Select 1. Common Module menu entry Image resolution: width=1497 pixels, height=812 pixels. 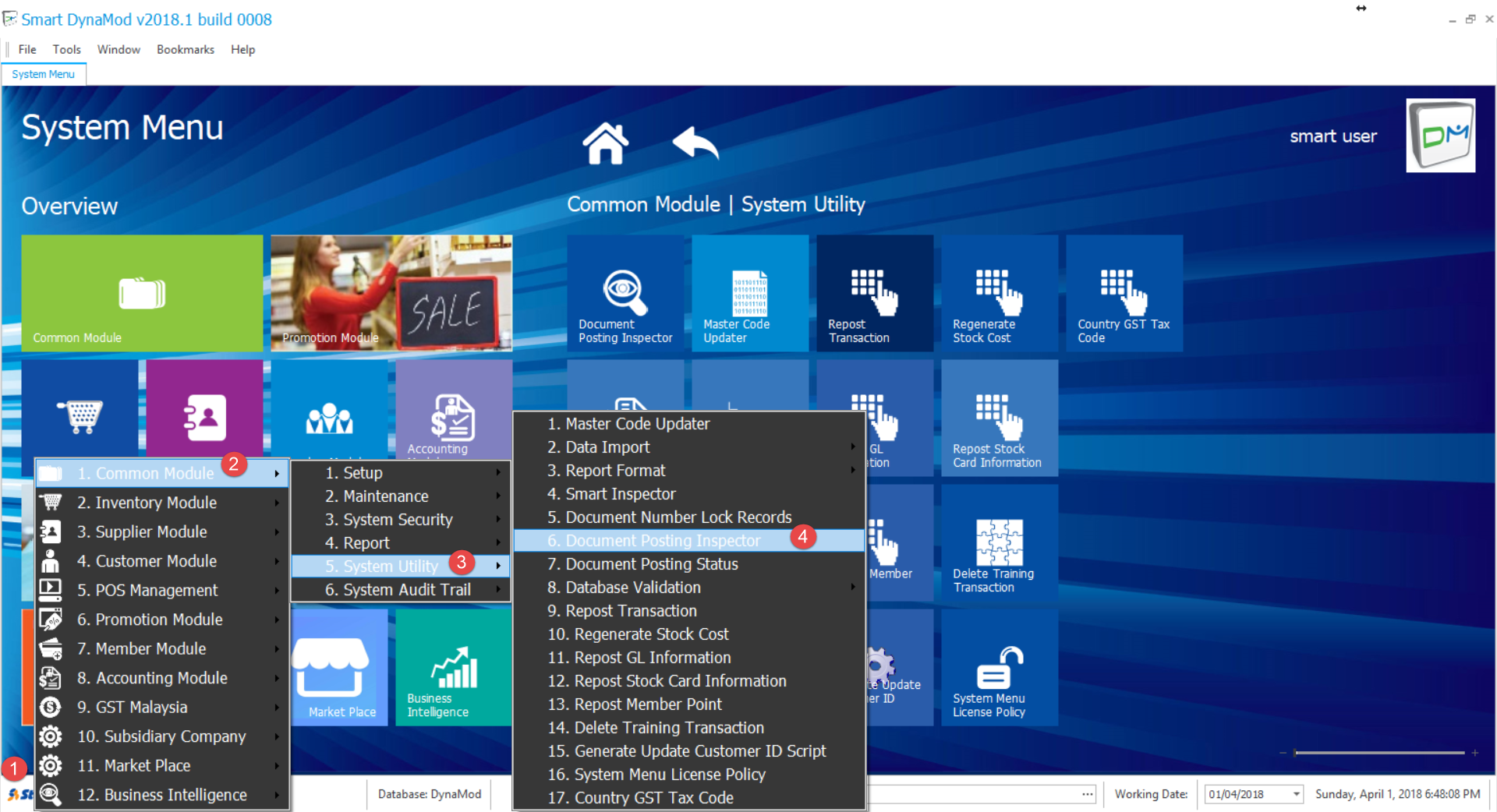[162, 473]
